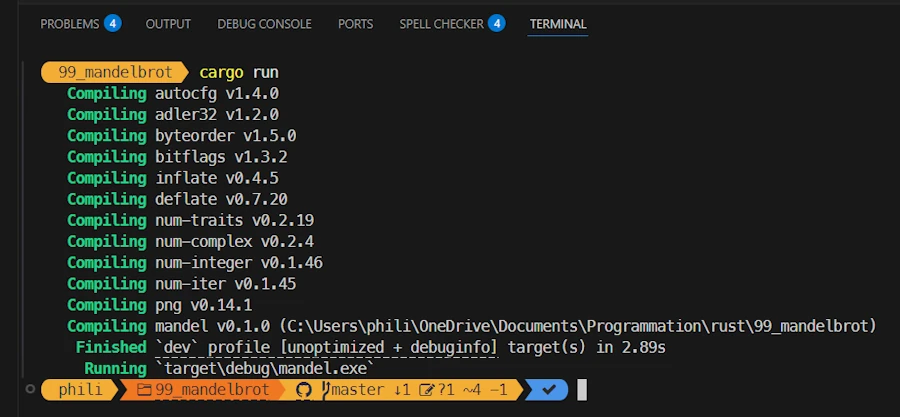The height and width of the screenshot is (417, 900).
Task: Switch to the OUTPUT tab
Action: 168,24
